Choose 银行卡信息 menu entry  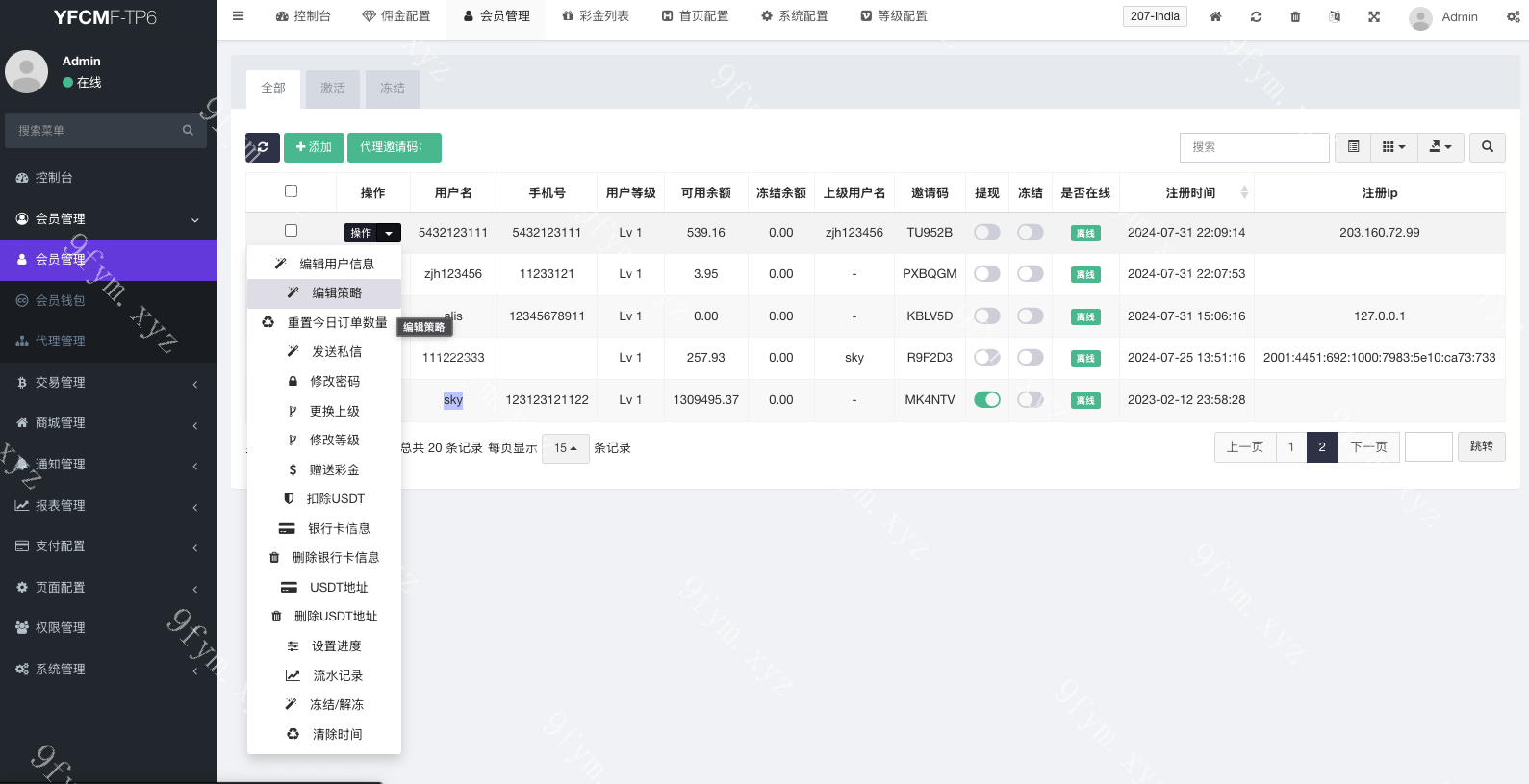[x=324, y=529]
